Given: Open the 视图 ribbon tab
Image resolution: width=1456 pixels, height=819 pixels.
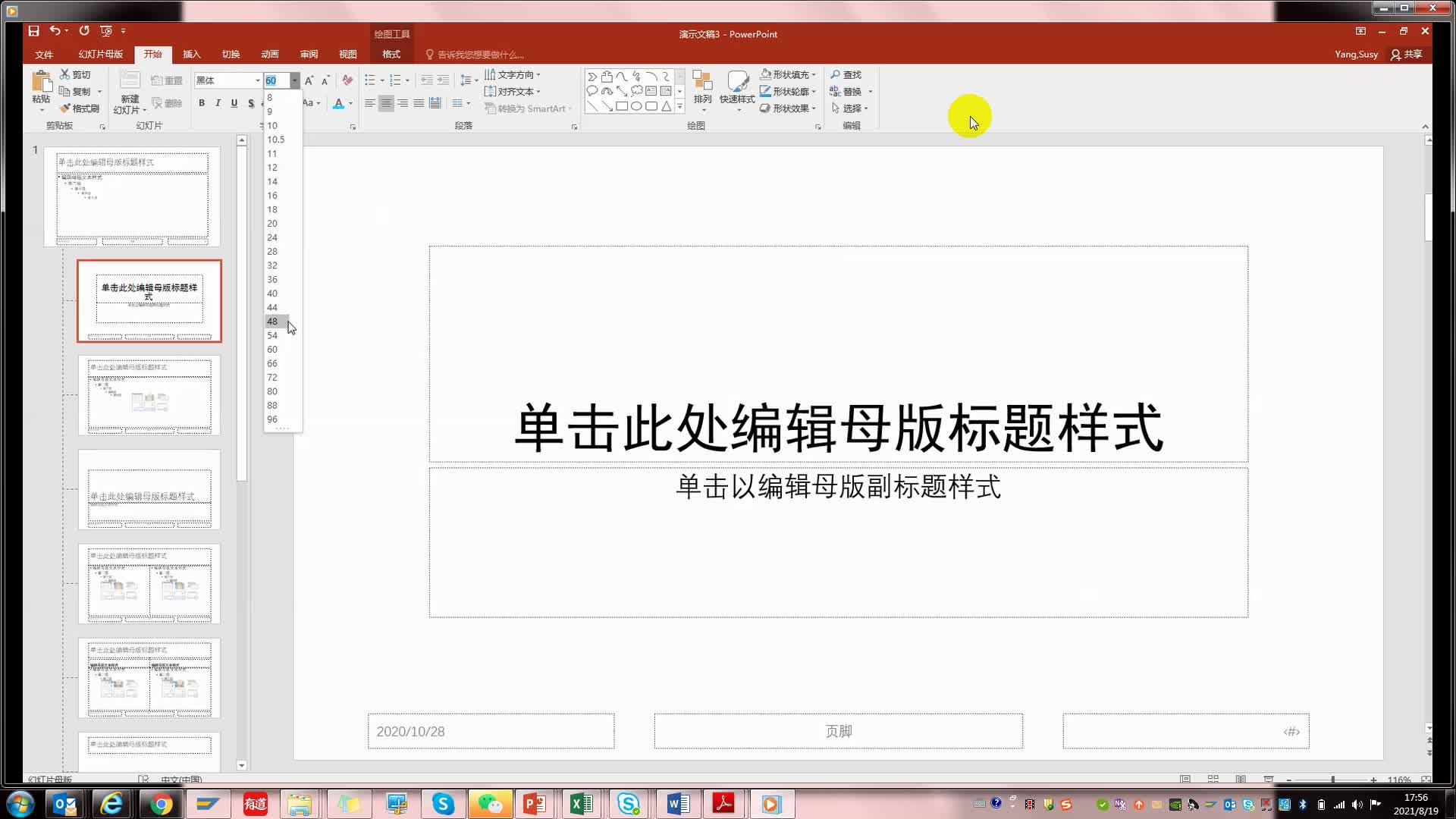Looking at the screenshot, I should pos(348,54).
